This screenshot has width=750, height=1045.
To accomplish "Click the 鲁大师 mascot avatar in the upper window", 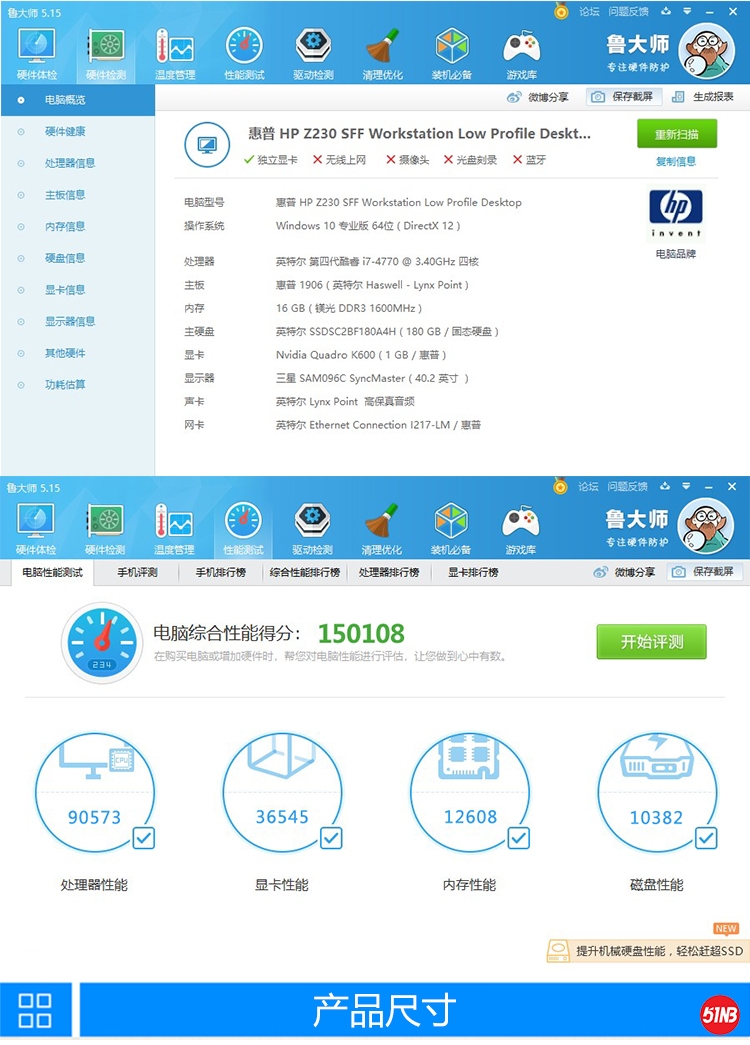I will [707, 51].
